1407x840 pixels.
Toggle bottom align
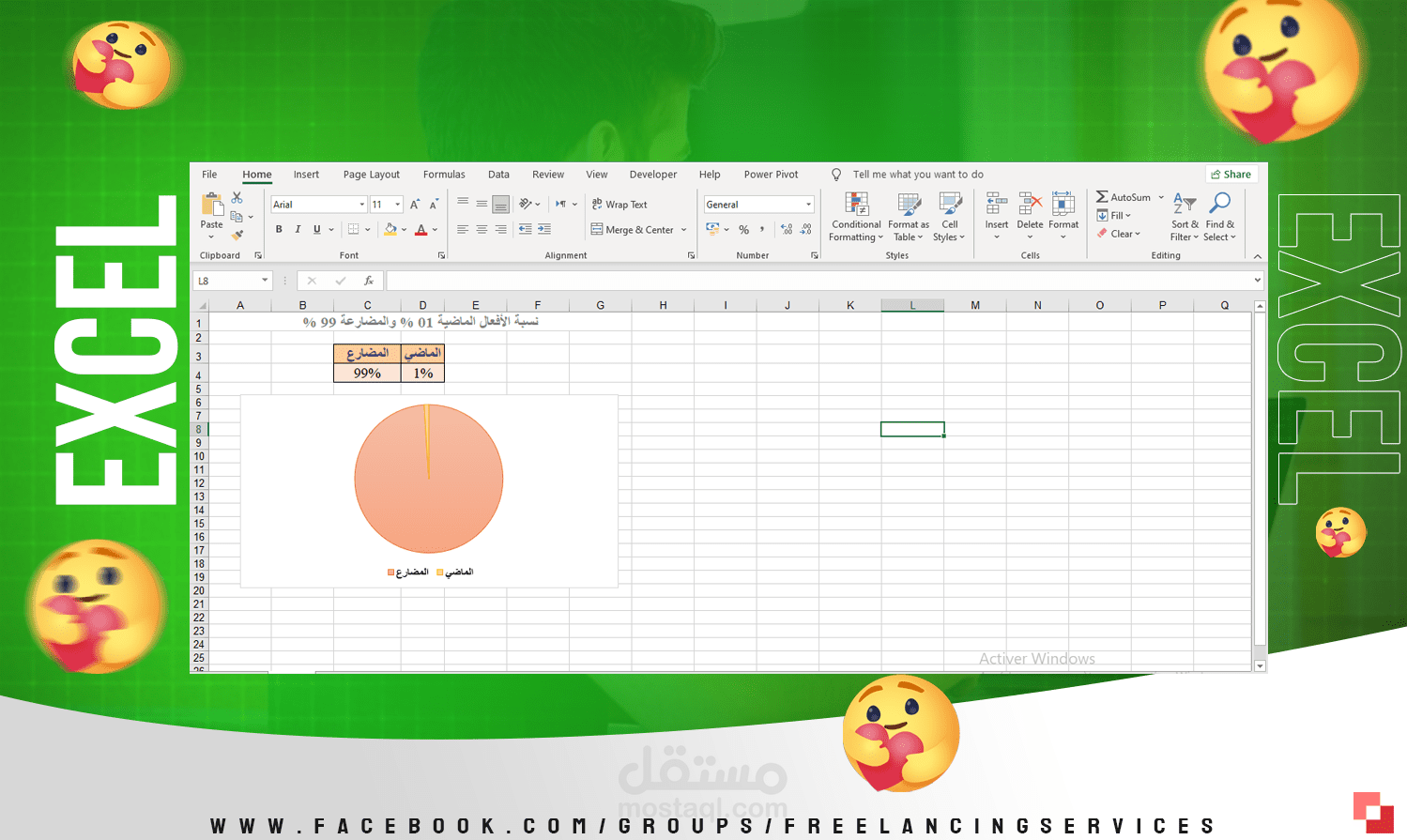[x=501, y=204]
